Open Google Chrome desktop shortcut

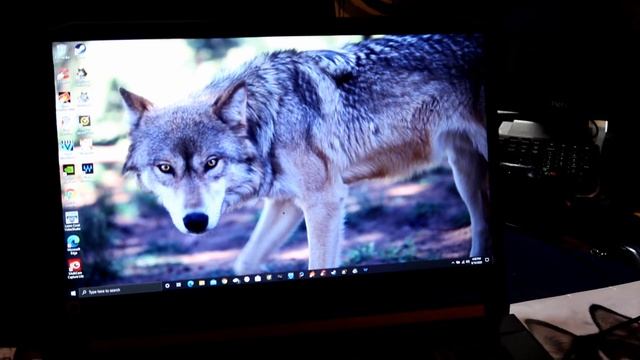71,195
